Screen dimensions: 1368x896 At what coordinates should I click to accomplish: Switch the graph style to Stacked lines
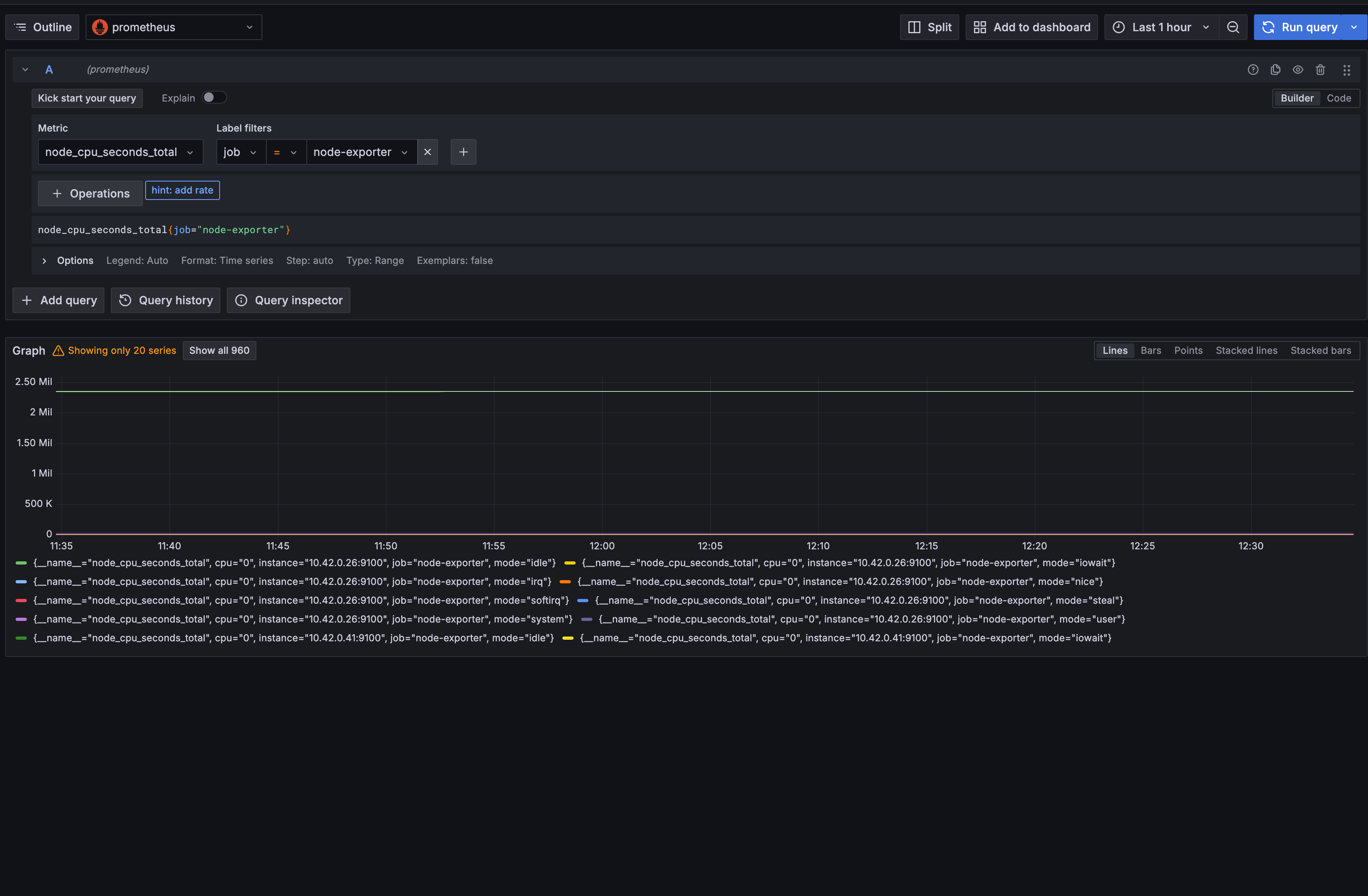point(1246,350)
